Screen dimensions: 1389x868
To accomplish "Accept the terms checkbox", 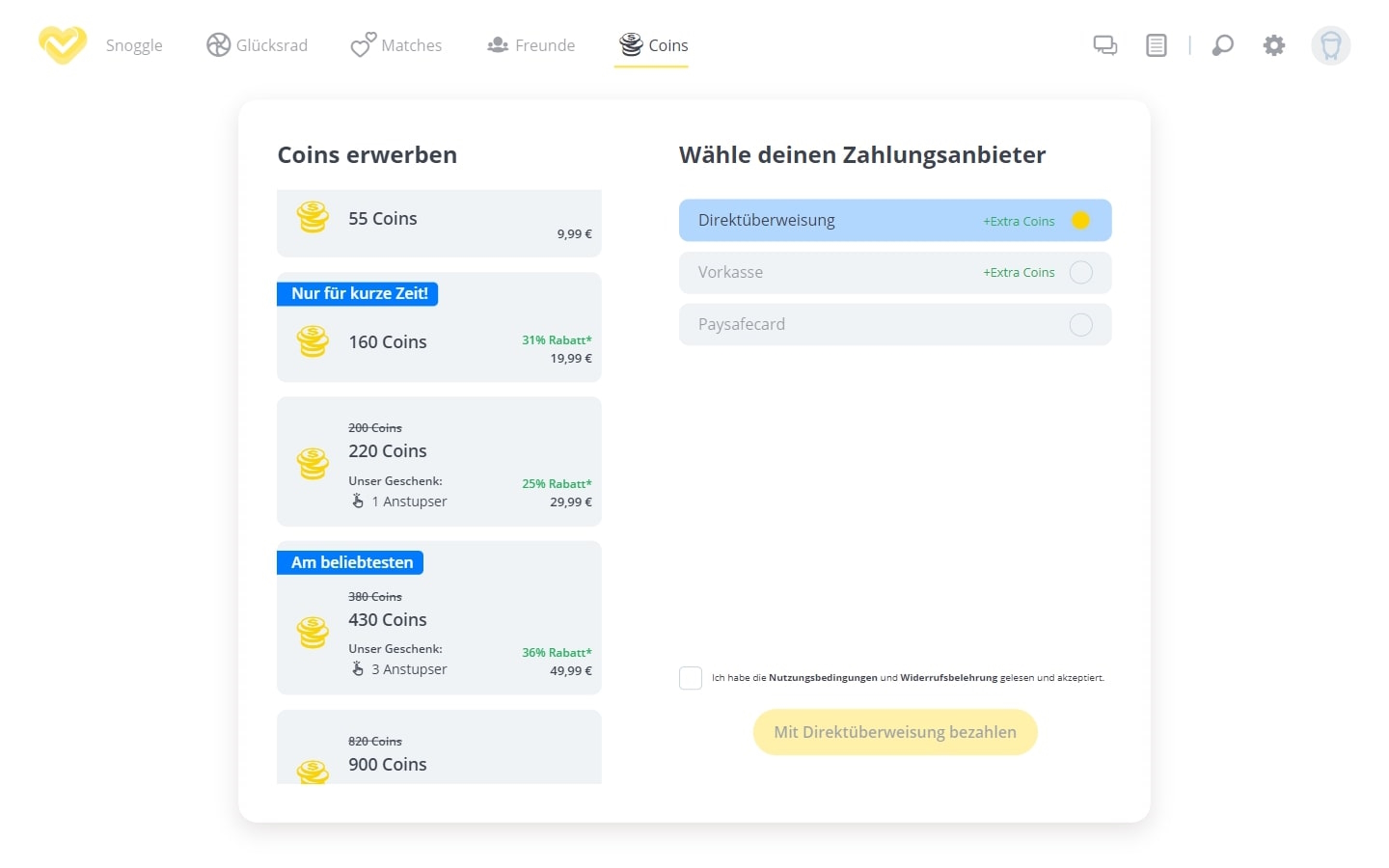I will [x=691, y=678].
